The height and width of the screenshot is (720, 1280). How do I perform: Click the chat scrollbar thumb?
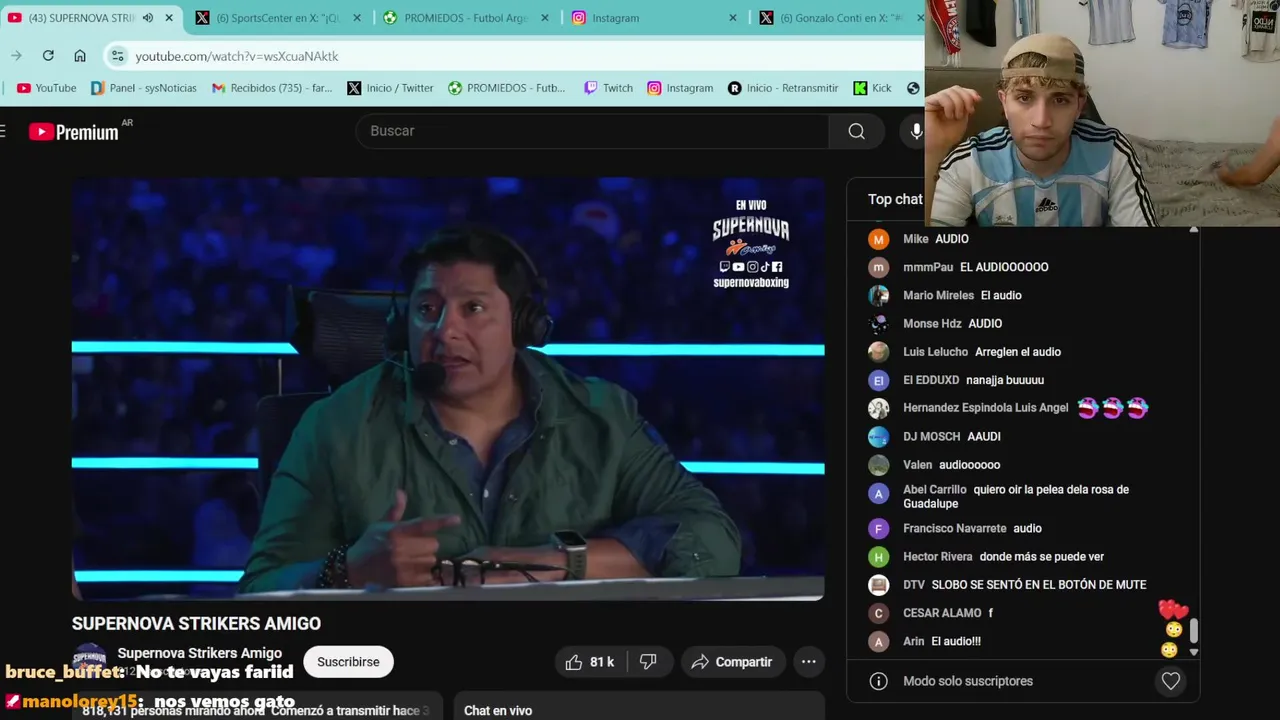1193,631
